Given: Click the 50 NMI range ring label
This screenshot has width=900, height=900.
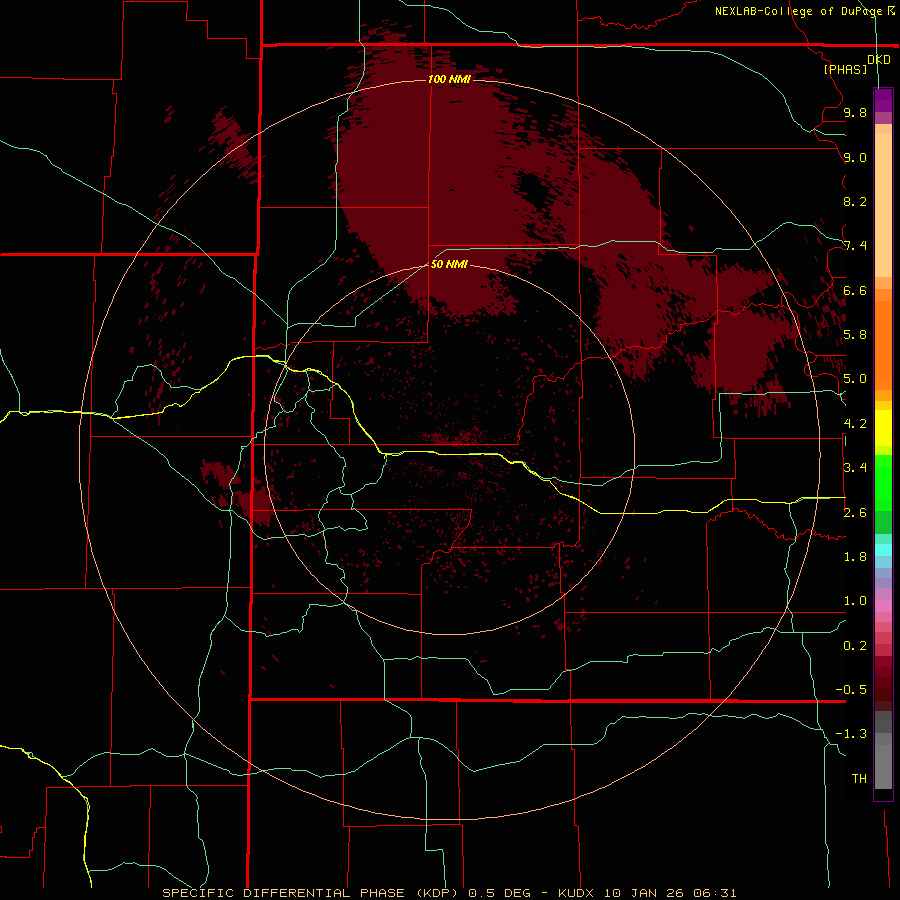Looking at the screenshot, I should tap(449, 265).
